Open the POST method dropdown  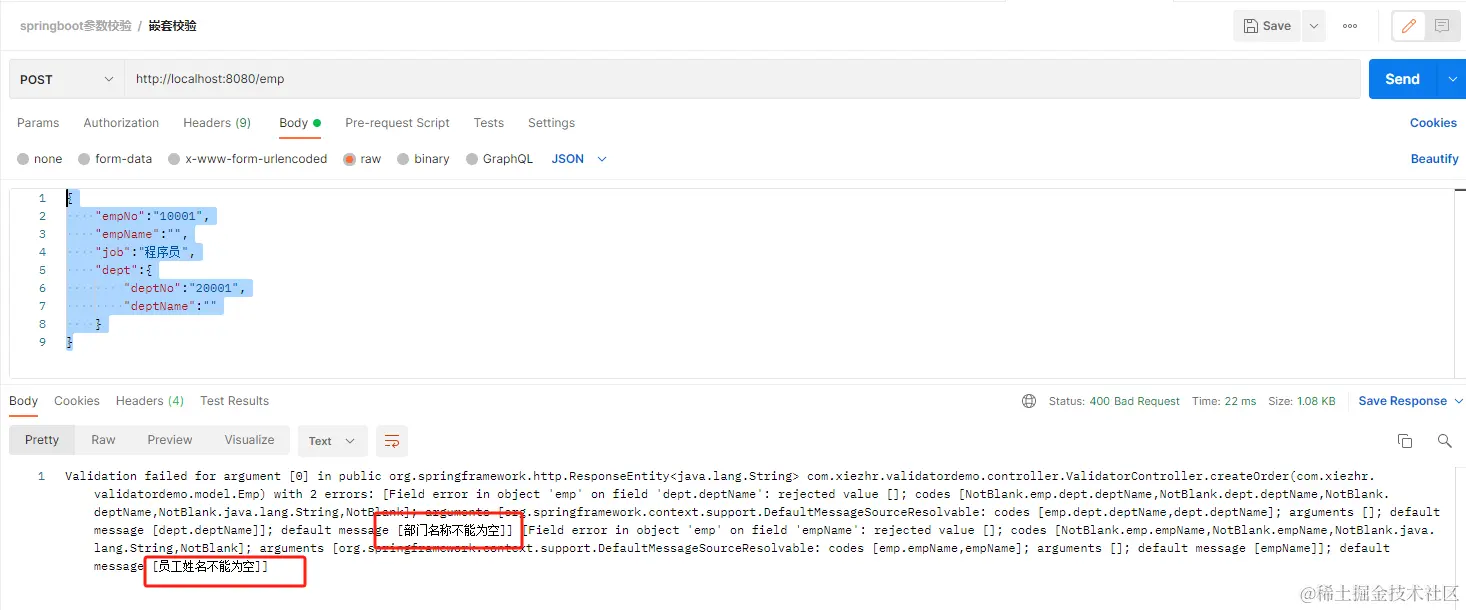[67, 79]
